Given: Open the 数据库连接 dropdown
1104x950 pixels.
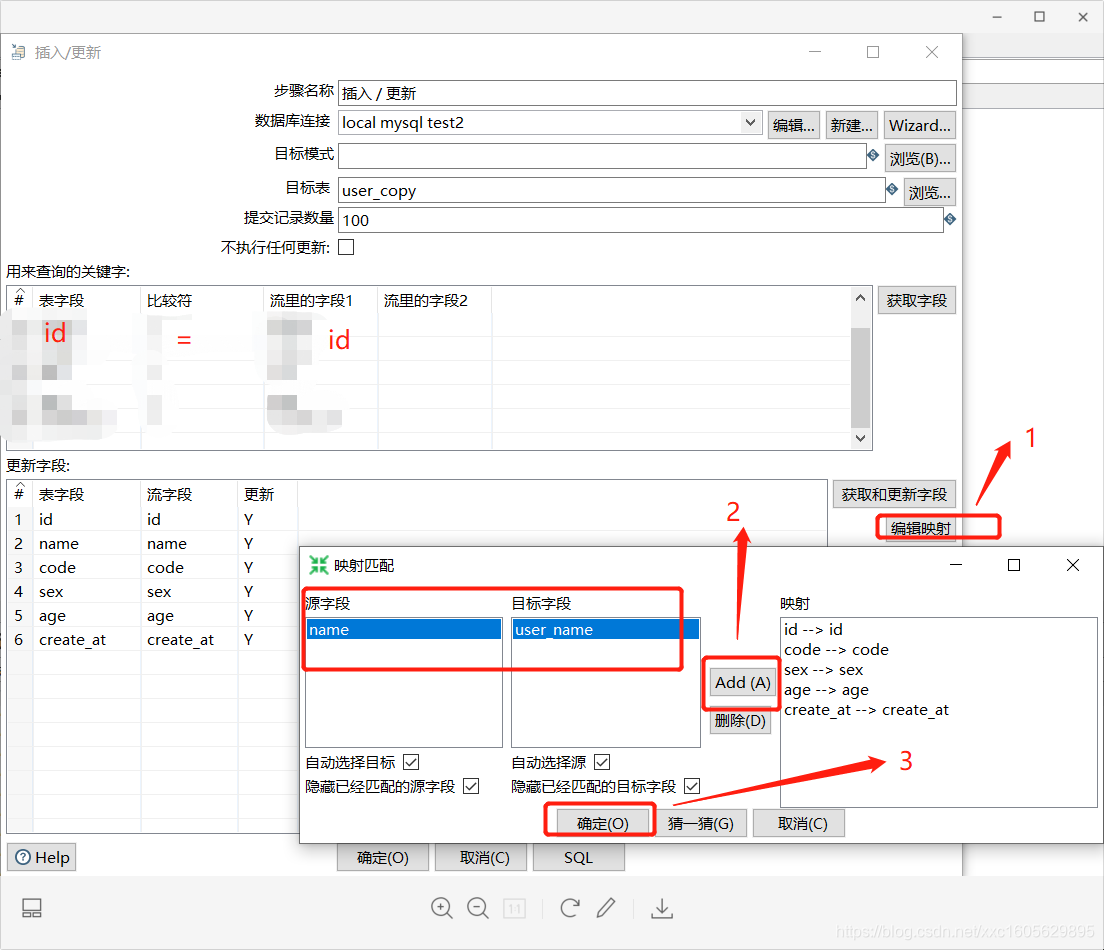Looking at the screenshot, I should click(x=751, y=123).
